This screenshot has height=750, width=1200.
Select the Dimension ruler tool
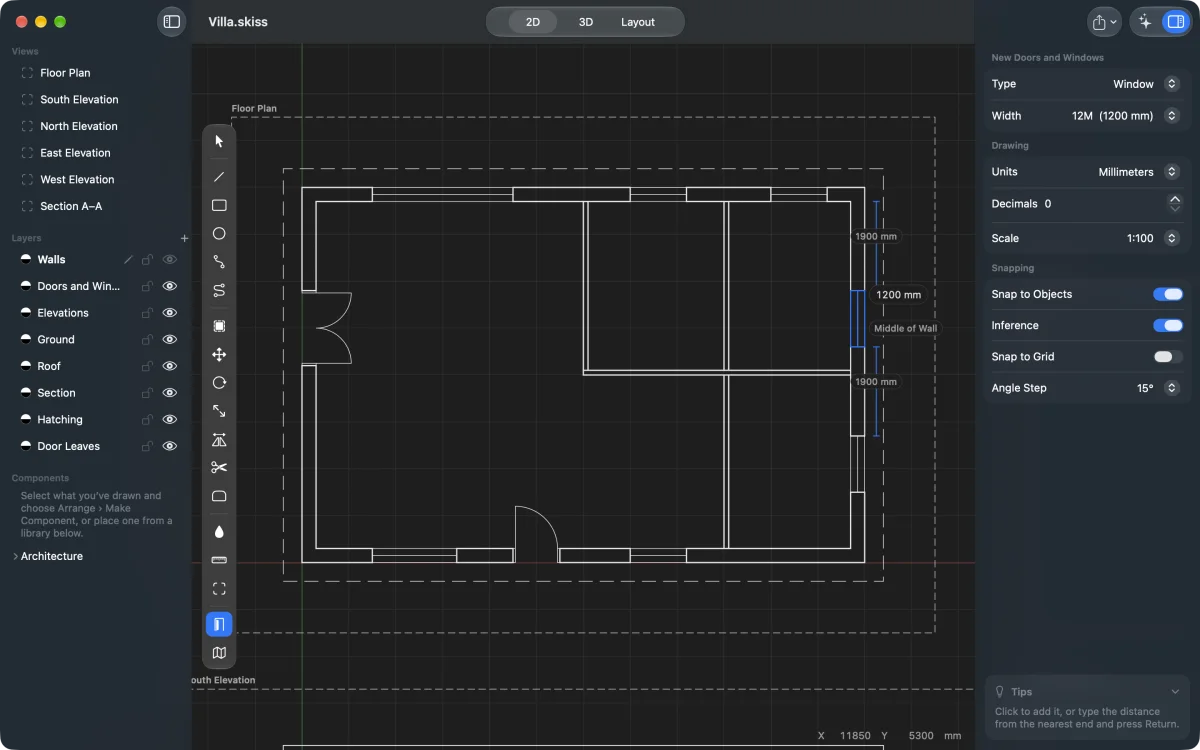219,560
